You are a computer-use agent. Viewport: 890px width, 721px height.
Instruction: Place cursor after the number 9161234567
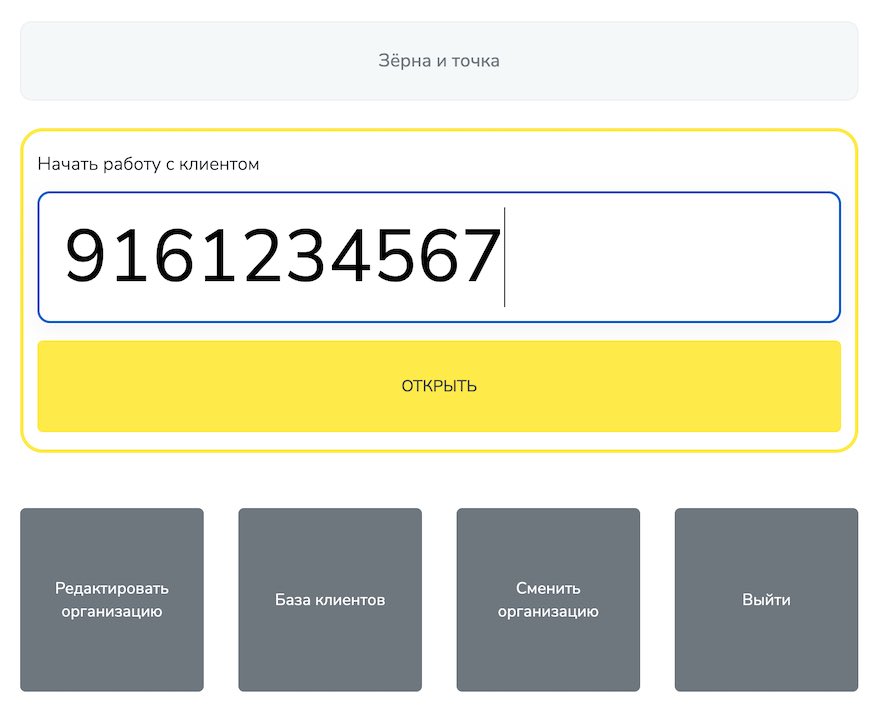504,257
